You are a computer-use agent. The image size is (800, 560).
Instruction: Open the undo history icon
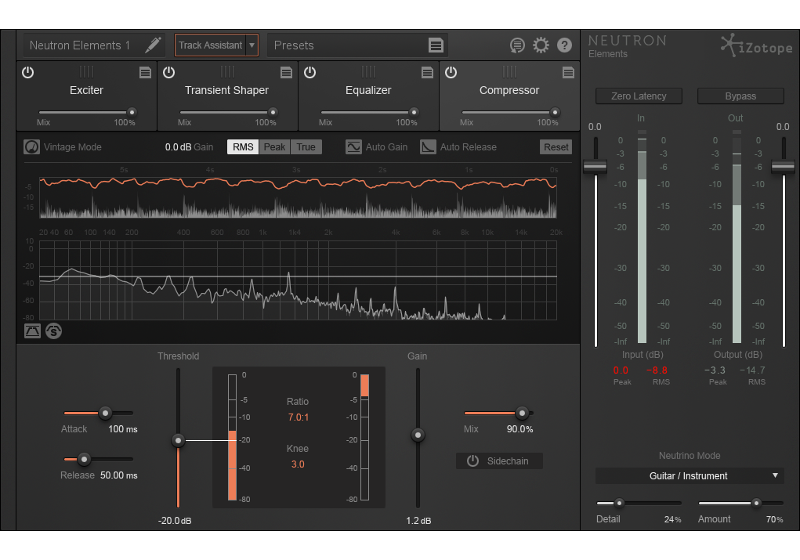click(x=517, y=45)
